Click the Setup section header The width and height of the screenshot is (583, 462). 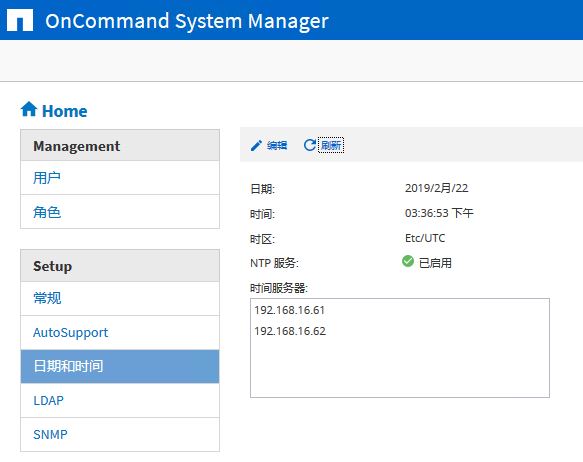tap(120, 266)
